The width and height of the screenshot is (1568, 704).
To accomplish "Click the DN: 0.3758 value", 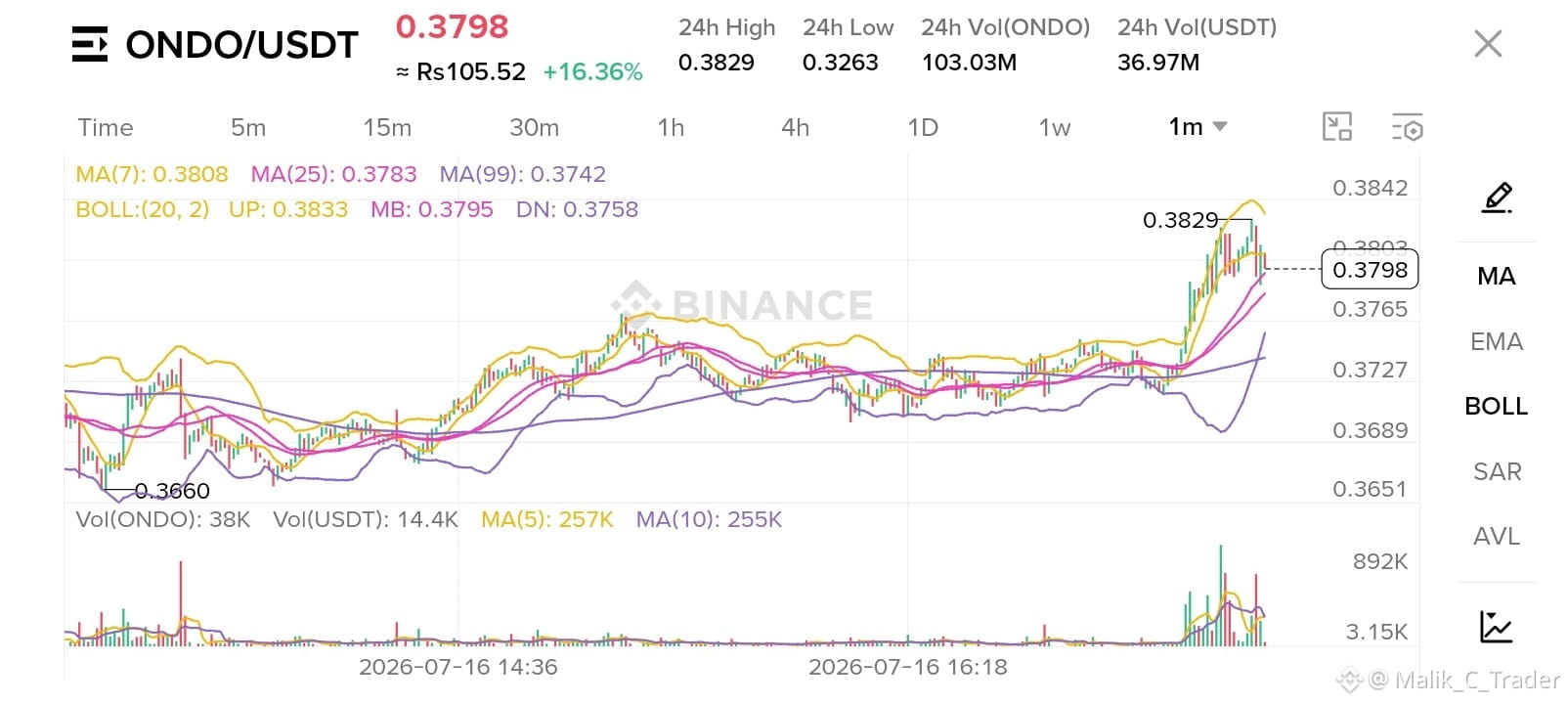I will [577, 209].
